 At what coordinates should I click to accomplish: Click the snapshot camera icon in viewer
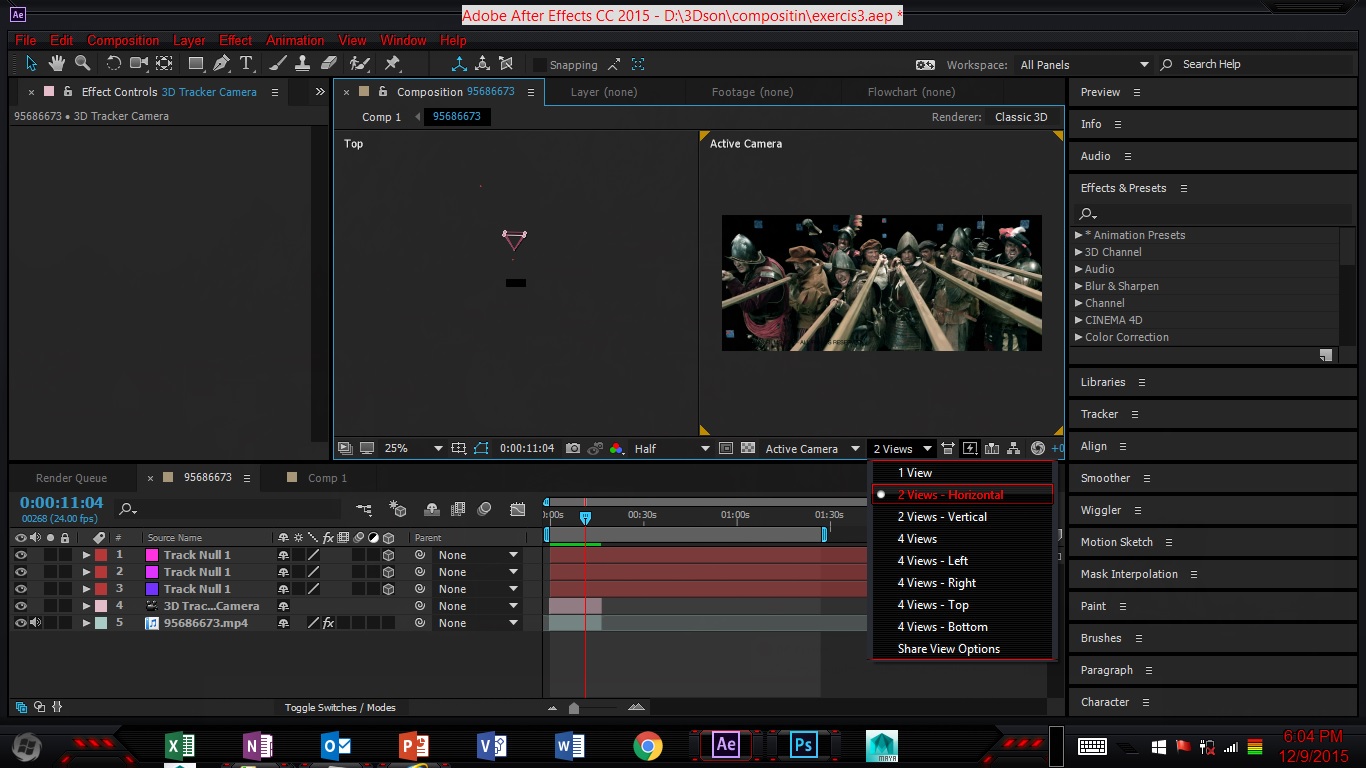(573, 449)
